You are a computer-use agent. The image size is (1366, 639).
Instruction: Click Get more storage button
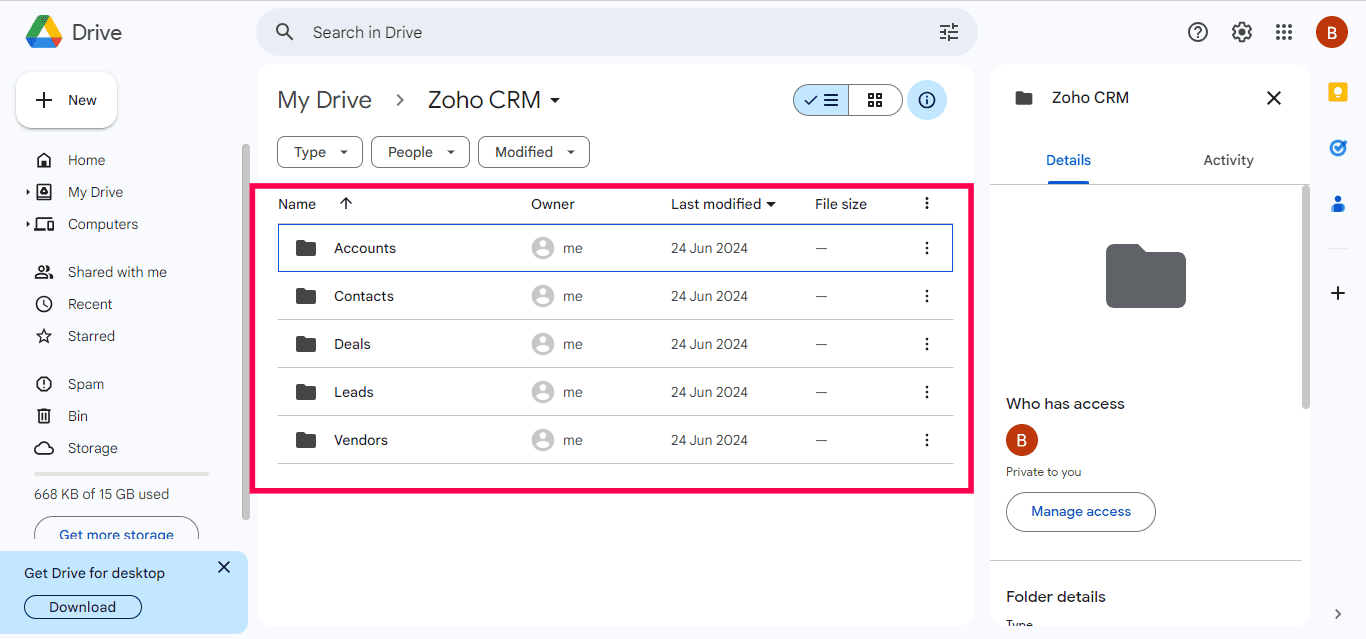116,530
